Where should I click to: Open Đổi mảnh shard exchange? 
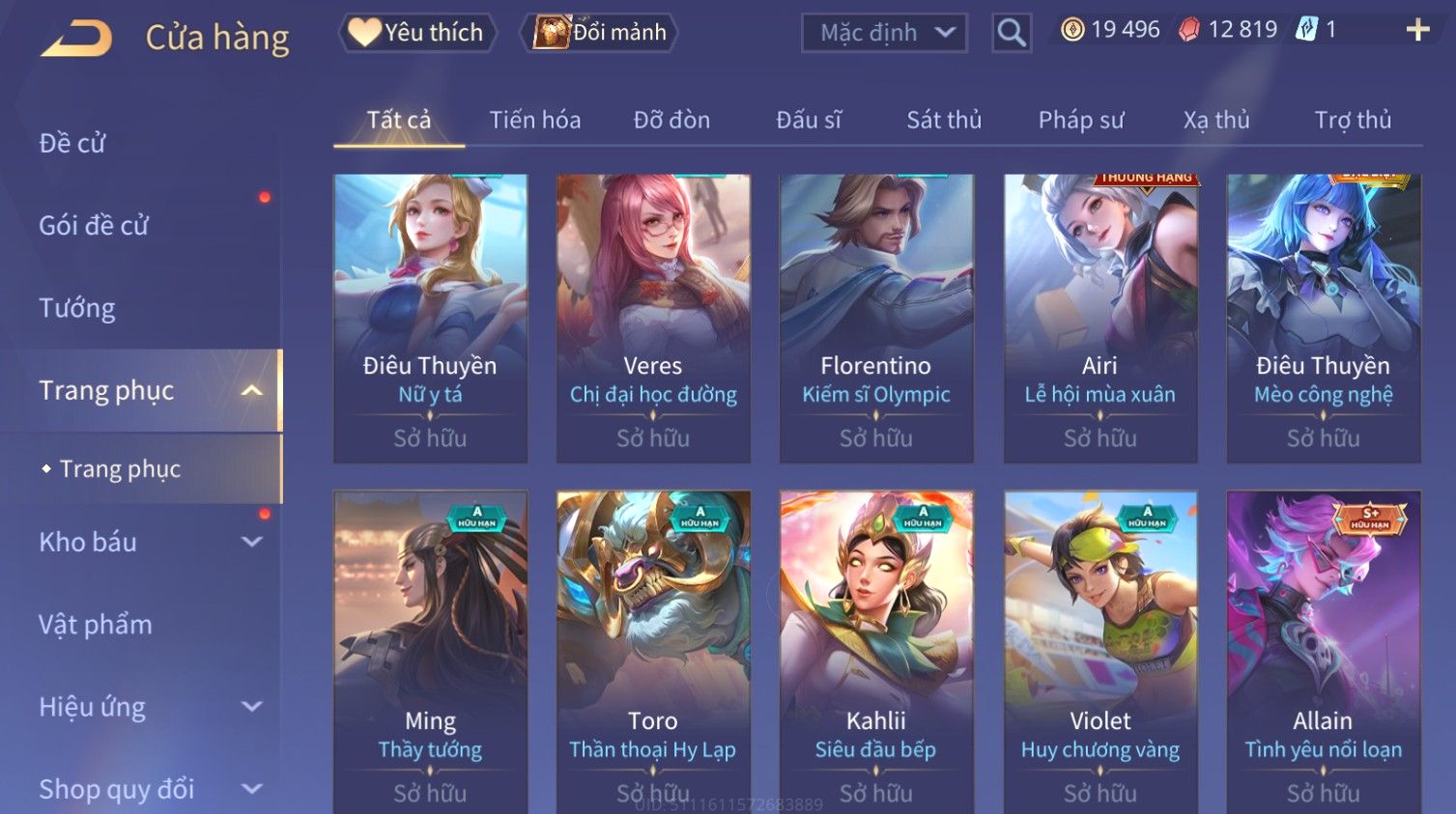tap(600, 33)
